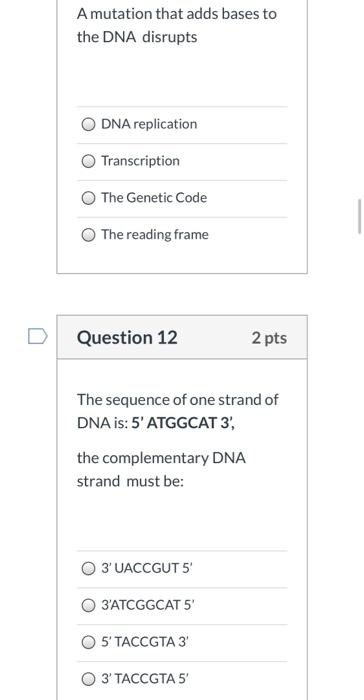Screen dimensions: 364x700
Task: Mark the 'The reading frame' radio circle
Action: (x=88, y=235)
